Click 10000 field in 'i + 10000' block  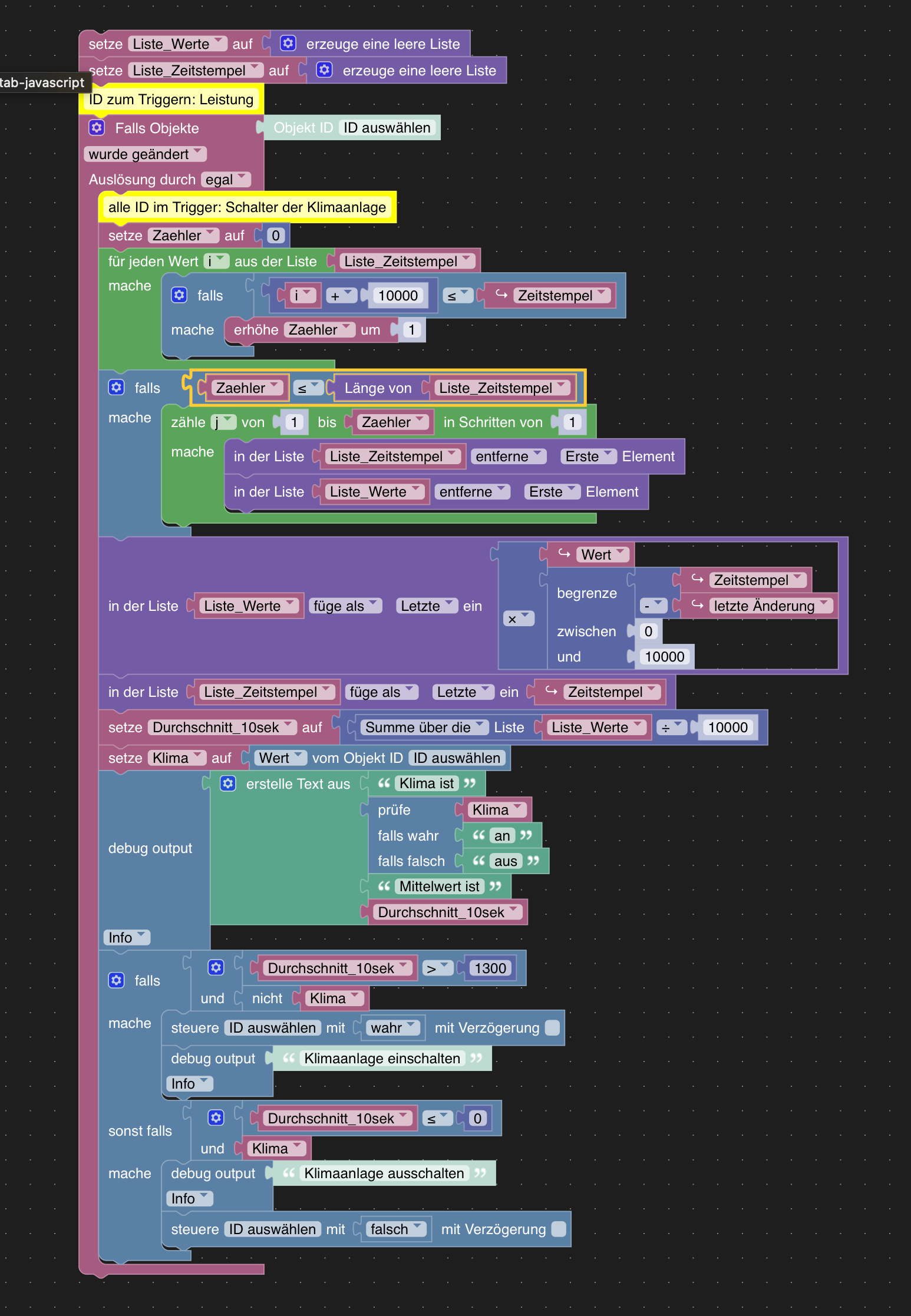[x=398, y=295]
